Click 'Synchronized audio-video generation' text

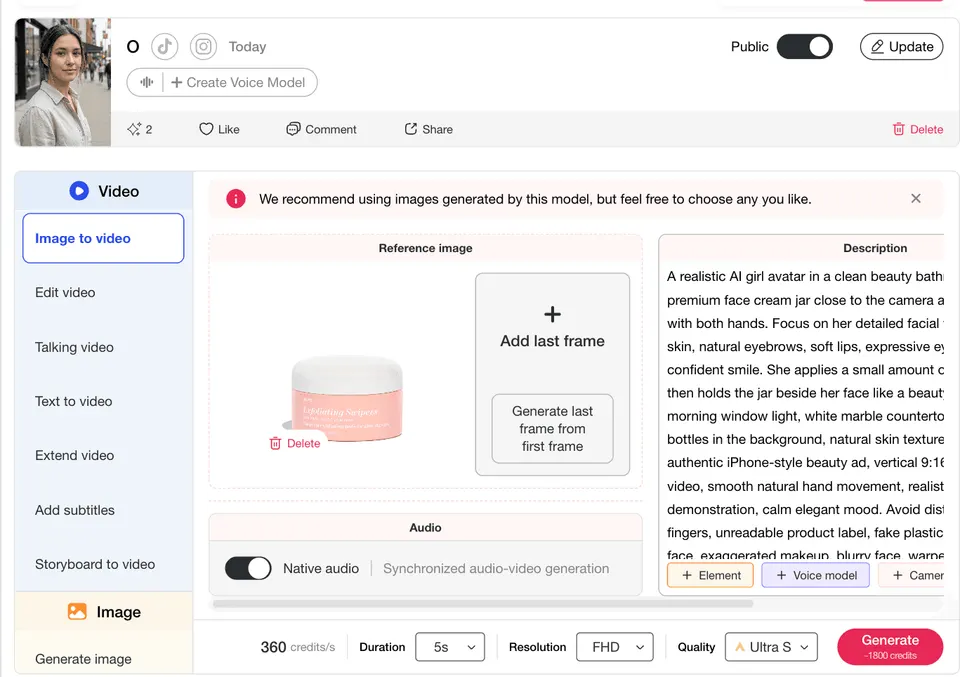click(496, 568)
